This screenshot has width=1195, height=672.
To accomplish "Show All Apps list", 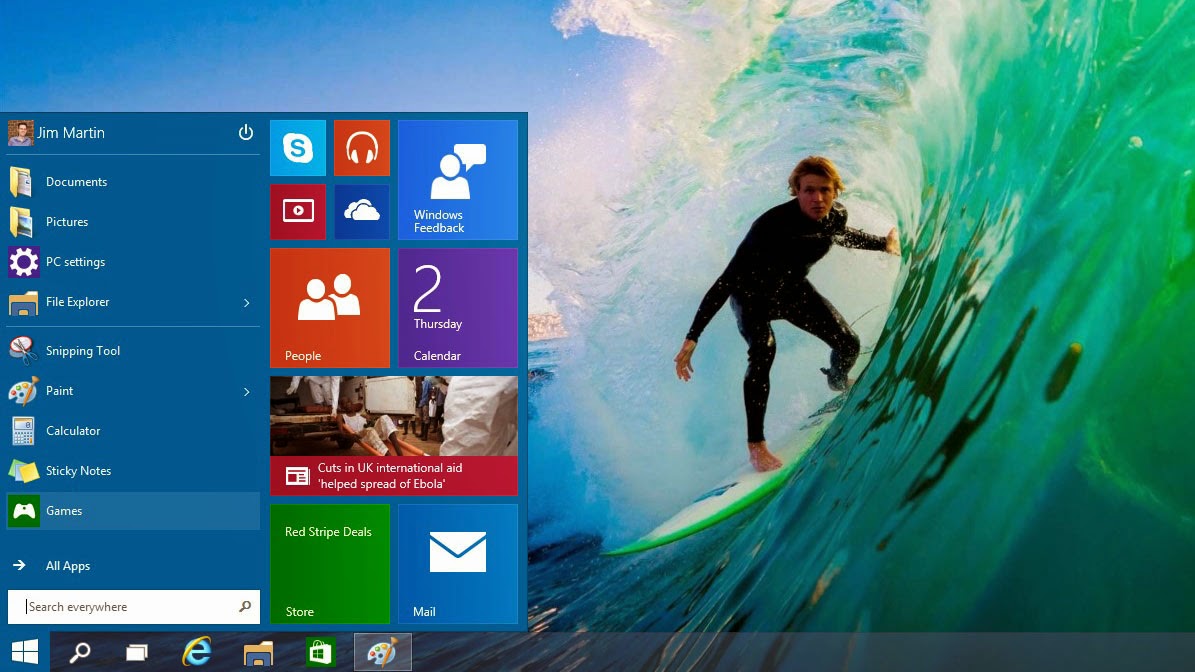I will pos(133,565).
